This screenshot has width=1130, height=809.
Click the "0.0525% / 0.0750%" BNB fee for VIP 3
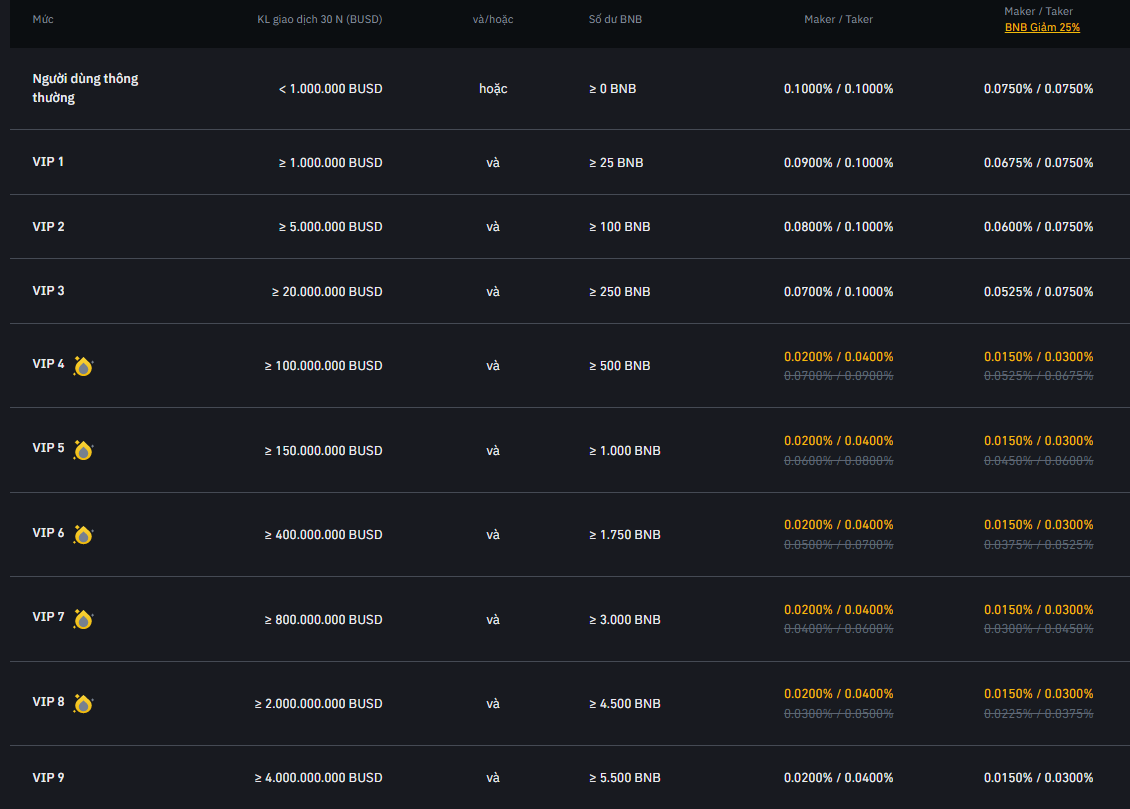click(x=1038, y=292)
